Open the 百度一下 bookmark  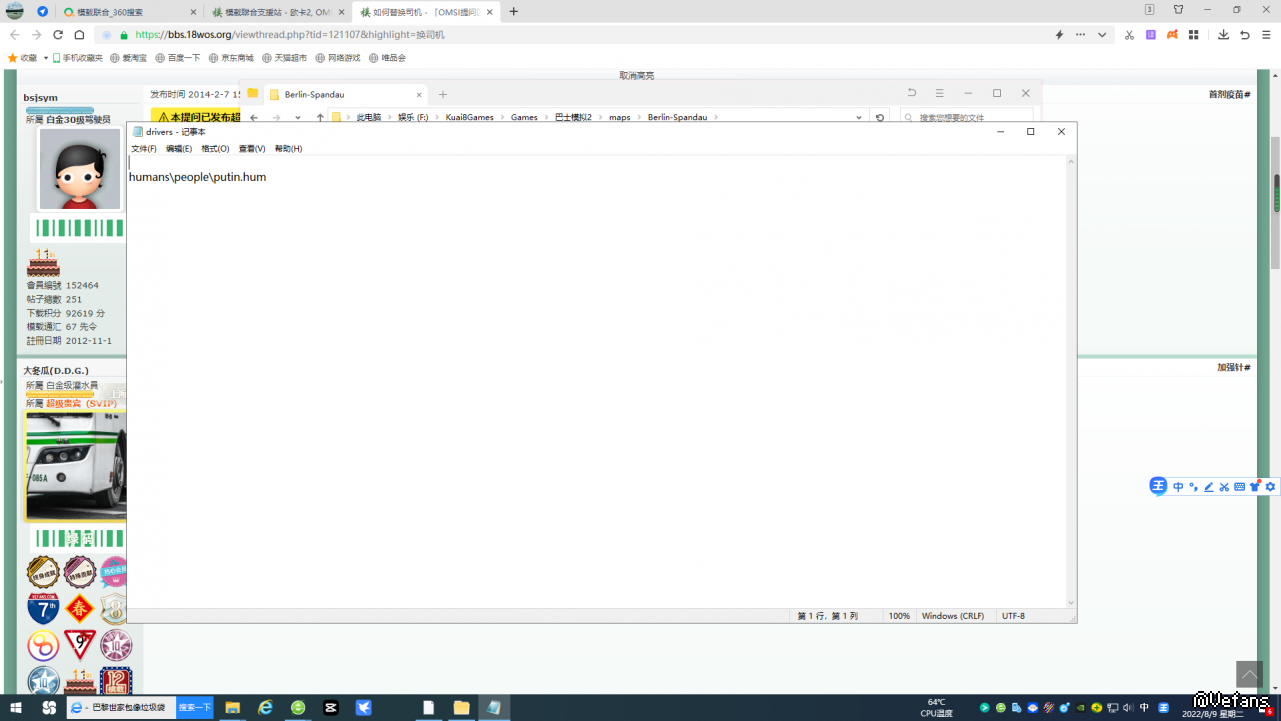178,58
